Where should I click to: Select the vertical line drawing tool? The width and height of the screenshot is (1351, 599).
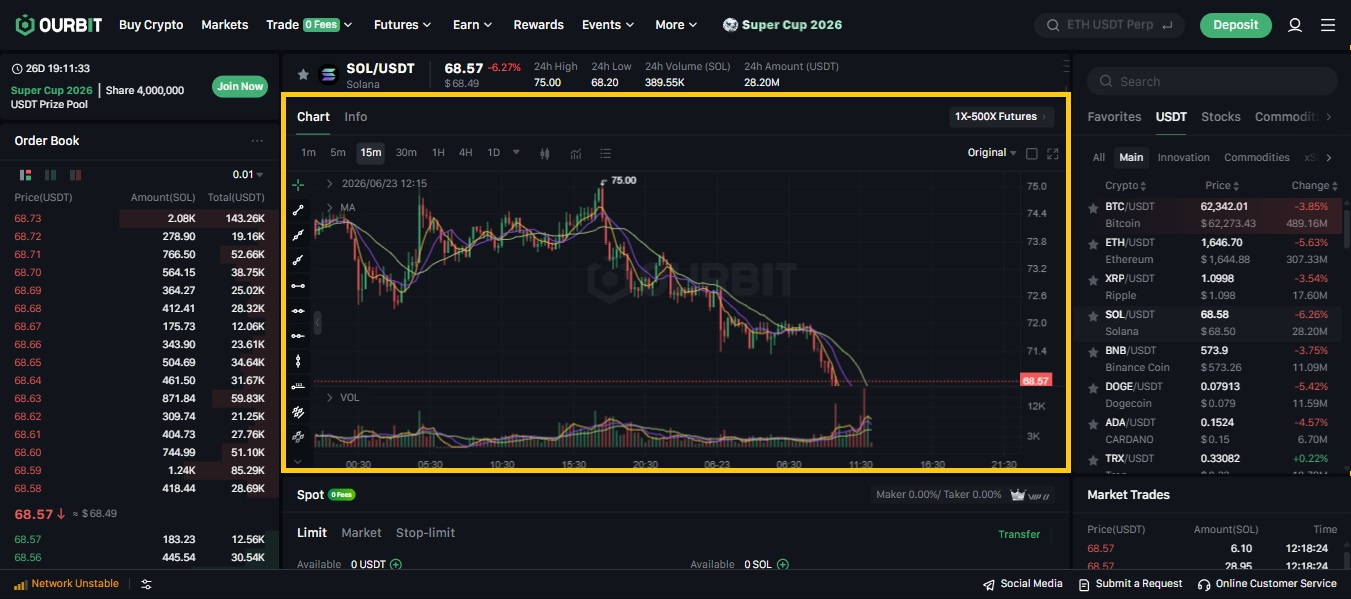[x=298, y=361]
